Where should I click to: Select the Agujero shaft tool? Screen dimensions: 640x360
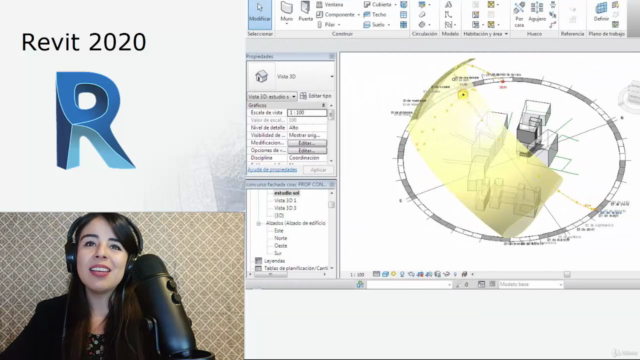537,12
